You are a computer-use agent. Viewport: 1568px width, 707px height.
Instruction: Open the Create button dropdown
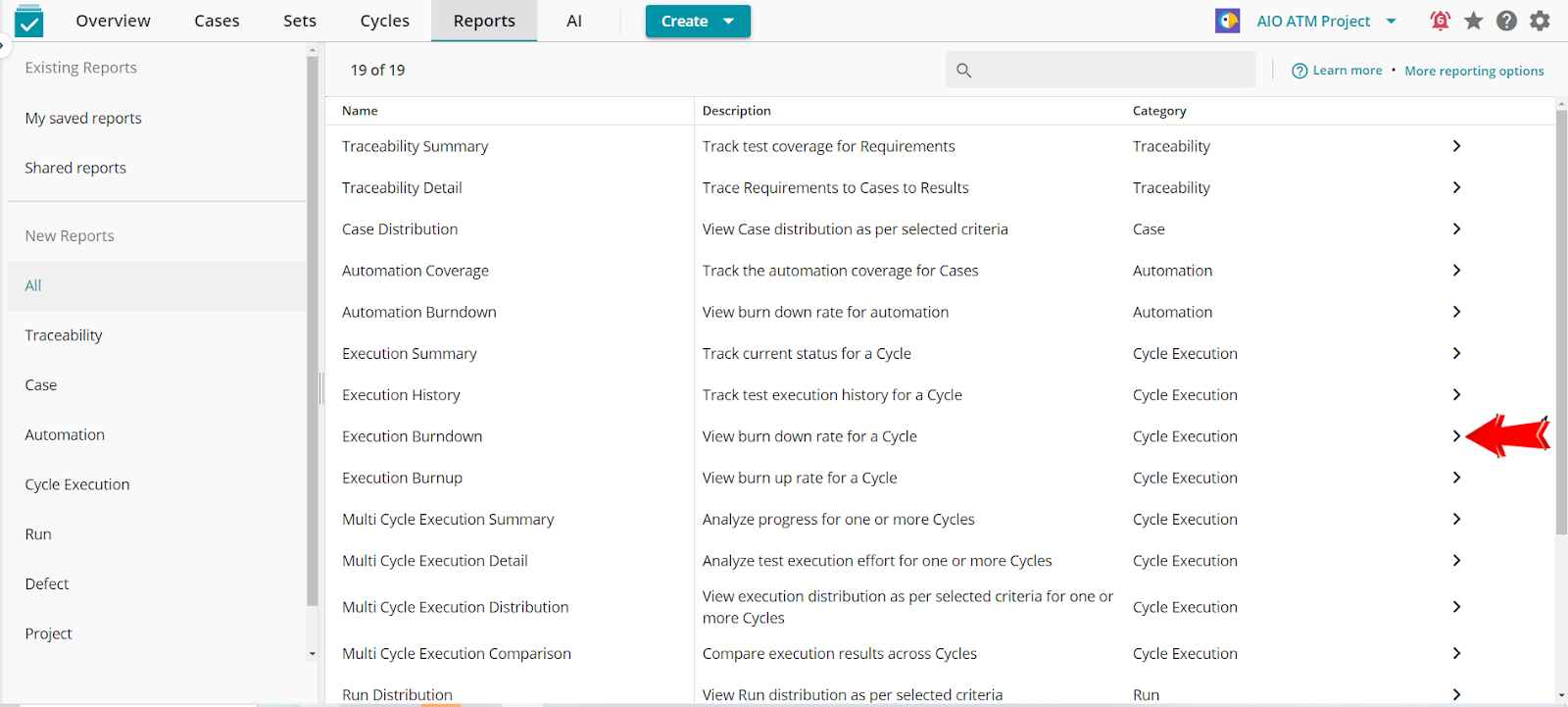coord(698,21)
